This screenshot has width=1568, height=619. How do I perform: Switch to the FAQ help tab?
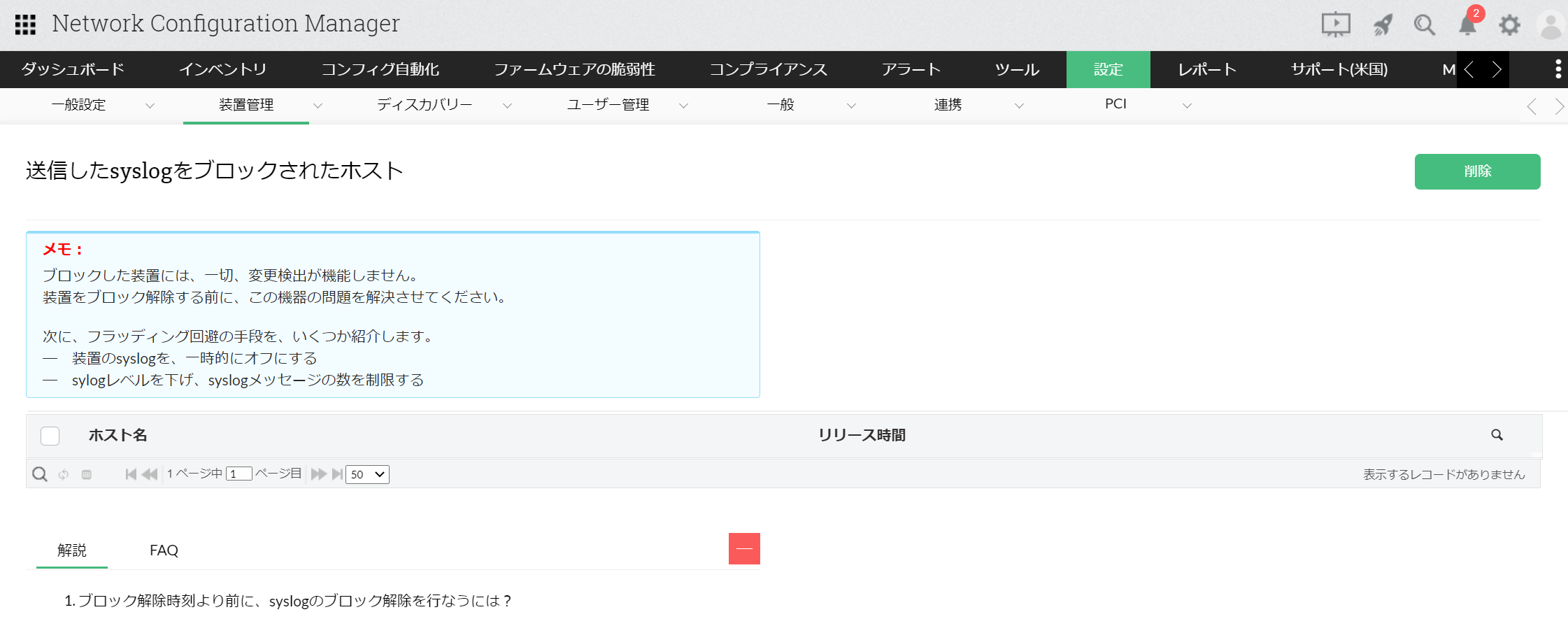coord(164,550)
